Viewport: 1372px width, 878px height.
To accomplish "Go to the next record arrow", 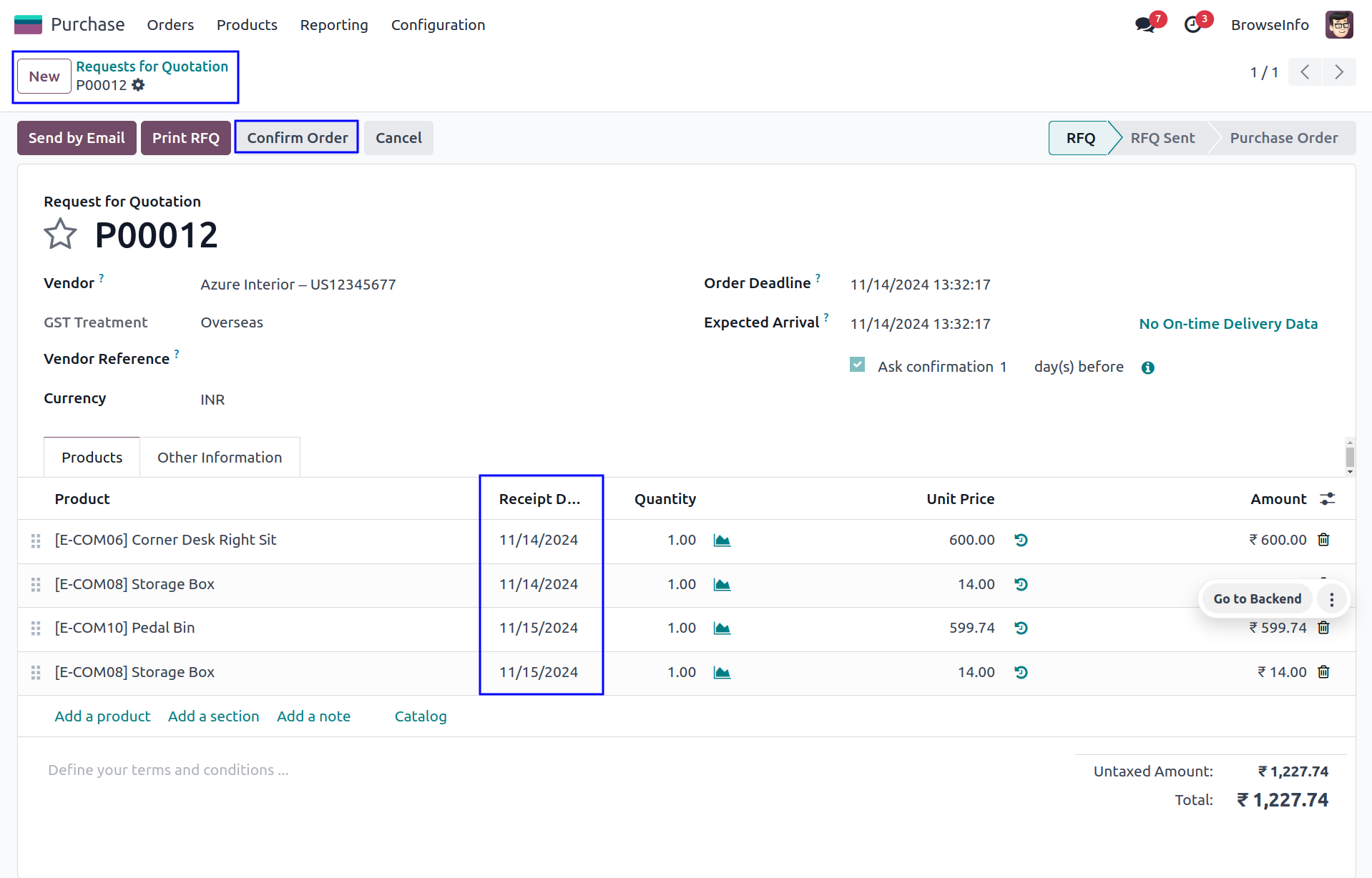I will pyautogui.click(x=1339, y=72).
